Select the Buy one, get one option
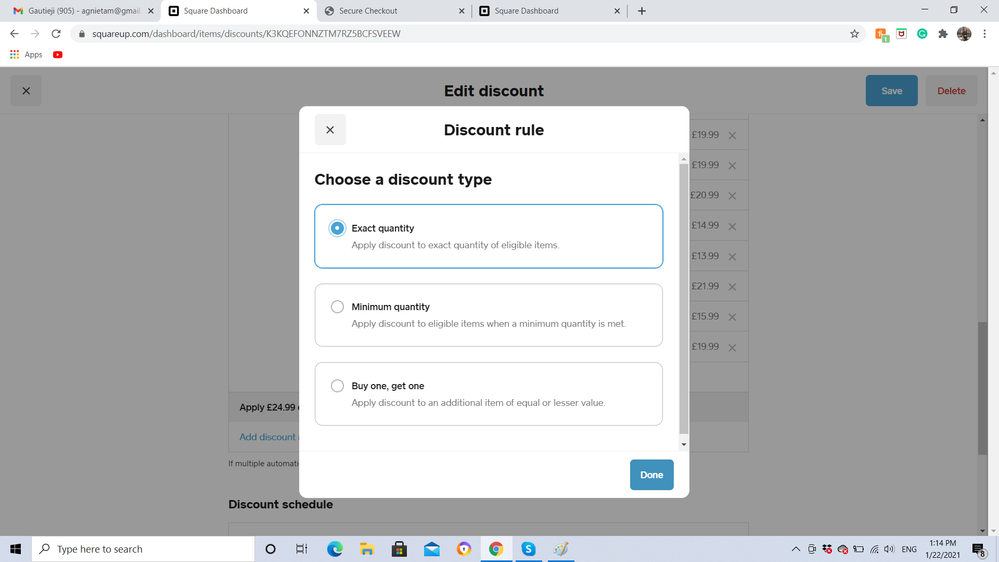 337,386
